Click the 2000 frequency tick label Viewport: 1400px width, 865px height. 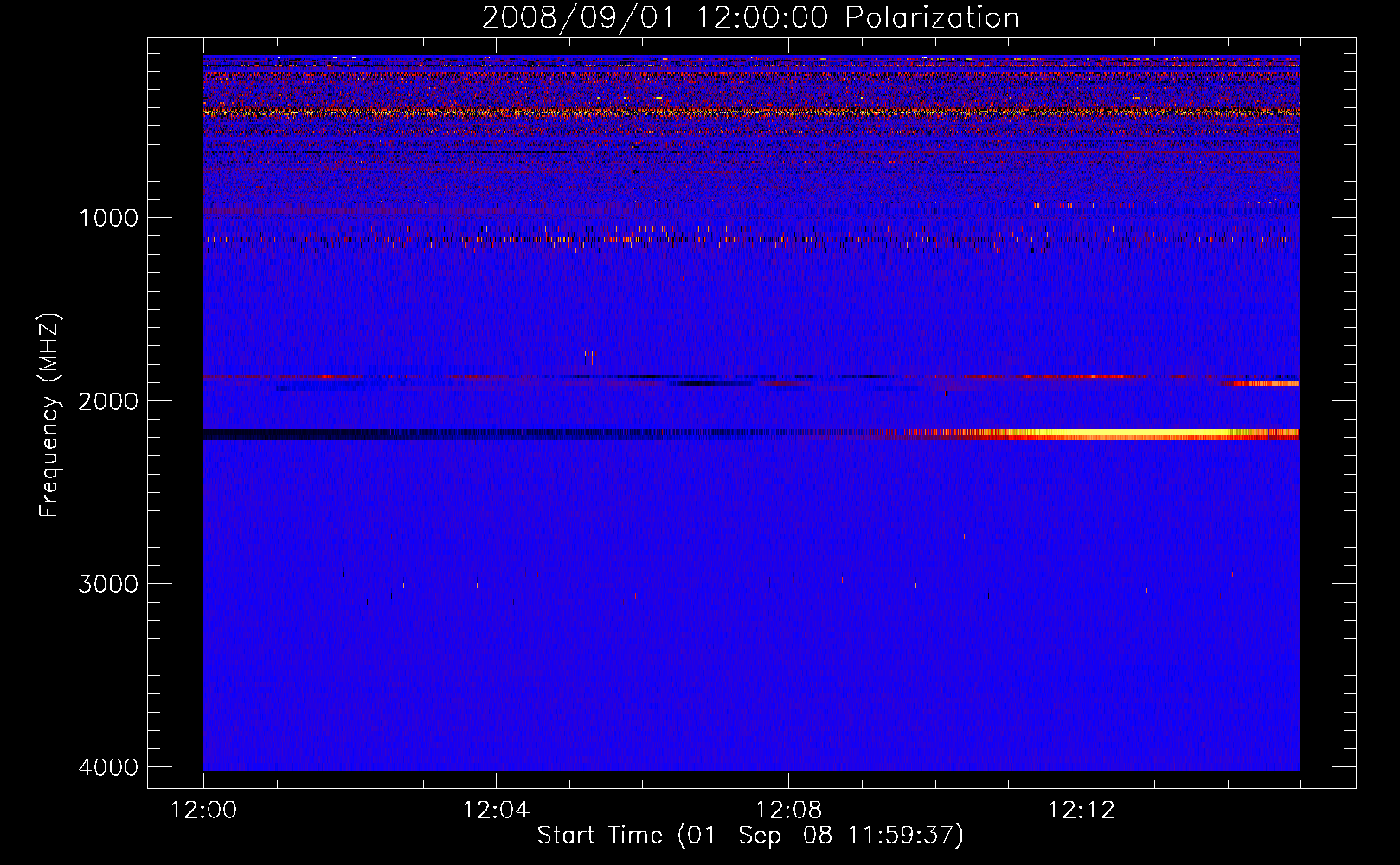[x=108, y=401]
